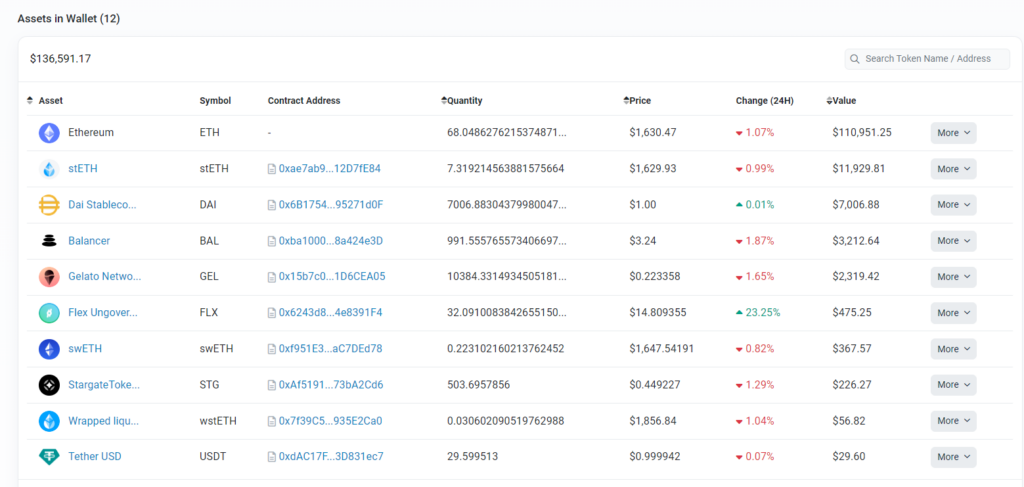Open contract address 0xba1000...8a424e3D
The height and width of the screenshot is (487, 1024).
point(330,240)
